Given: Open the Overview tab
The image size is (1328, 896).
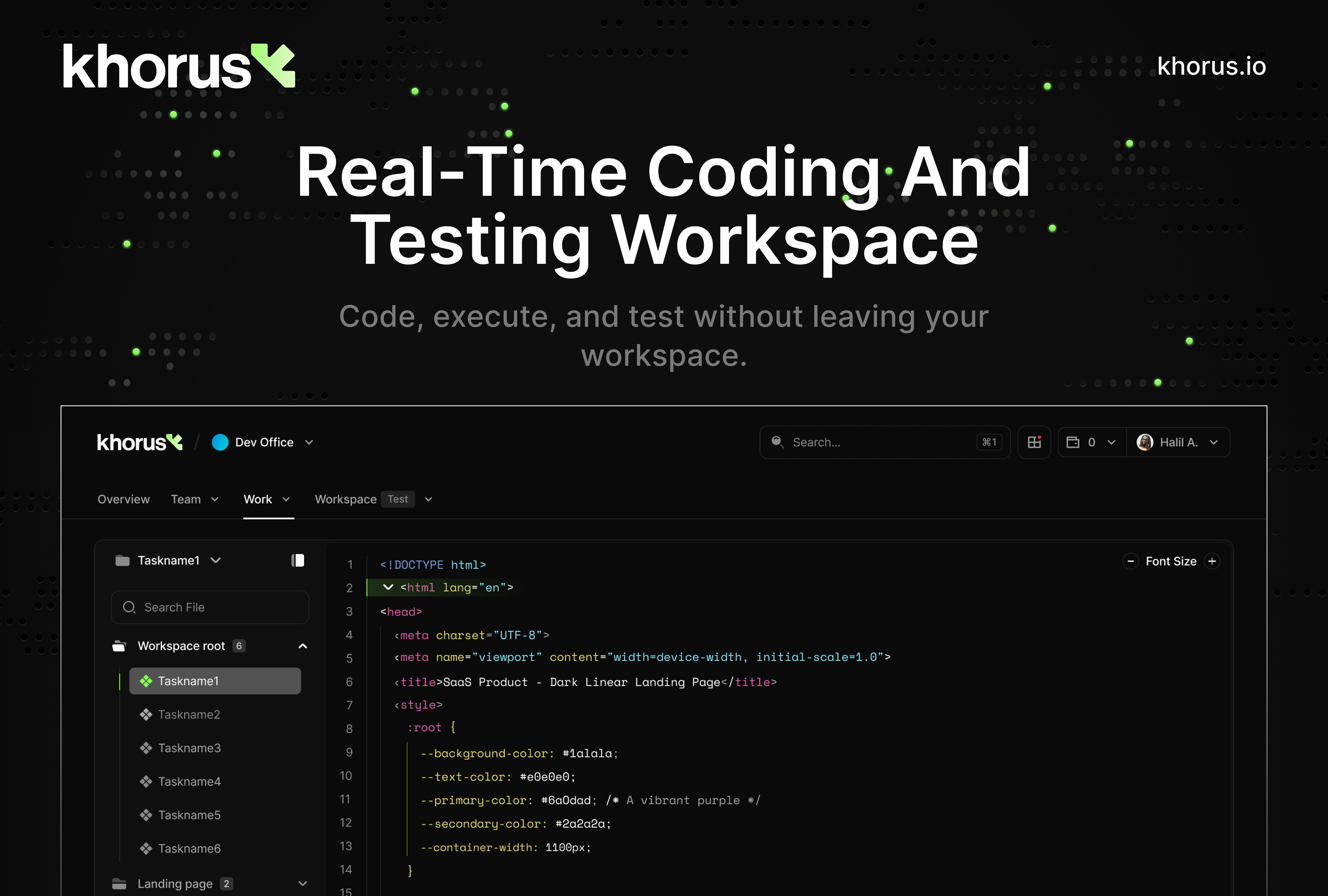Looking at the screenshot, I should pyautogui.click(x=123, y=499).
